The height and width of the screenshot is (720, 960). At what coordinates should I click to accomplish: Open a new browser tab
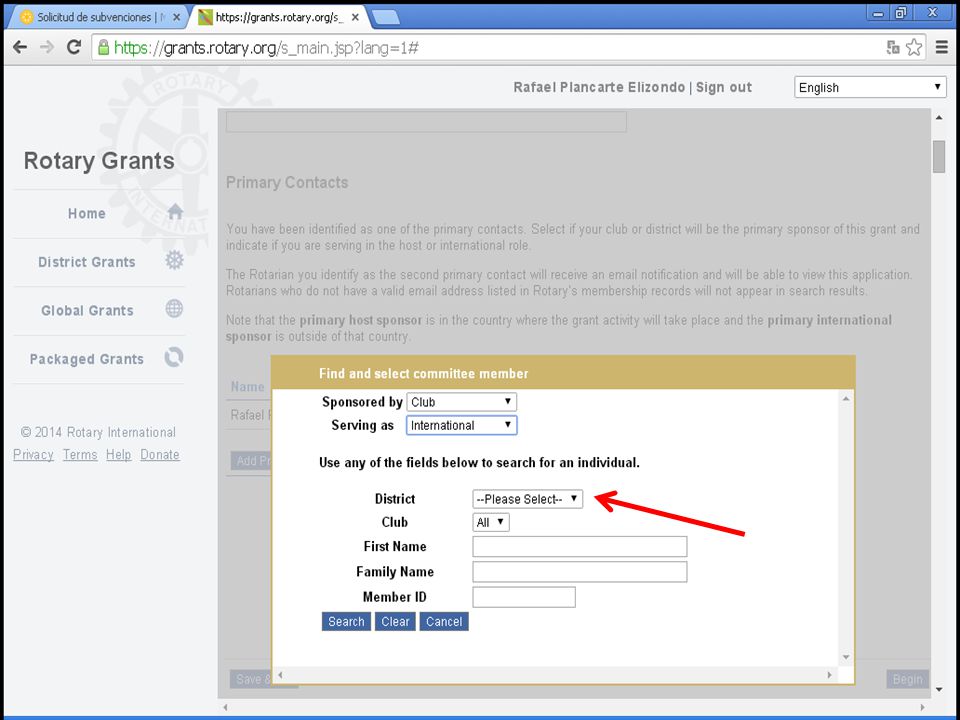click(386, 17)
